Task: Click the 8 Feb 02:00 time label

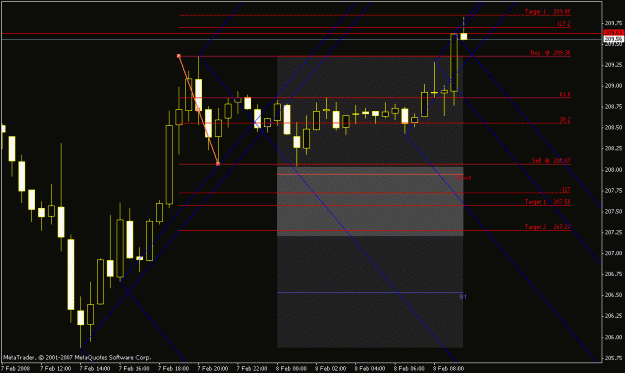Action: [331, 369]
